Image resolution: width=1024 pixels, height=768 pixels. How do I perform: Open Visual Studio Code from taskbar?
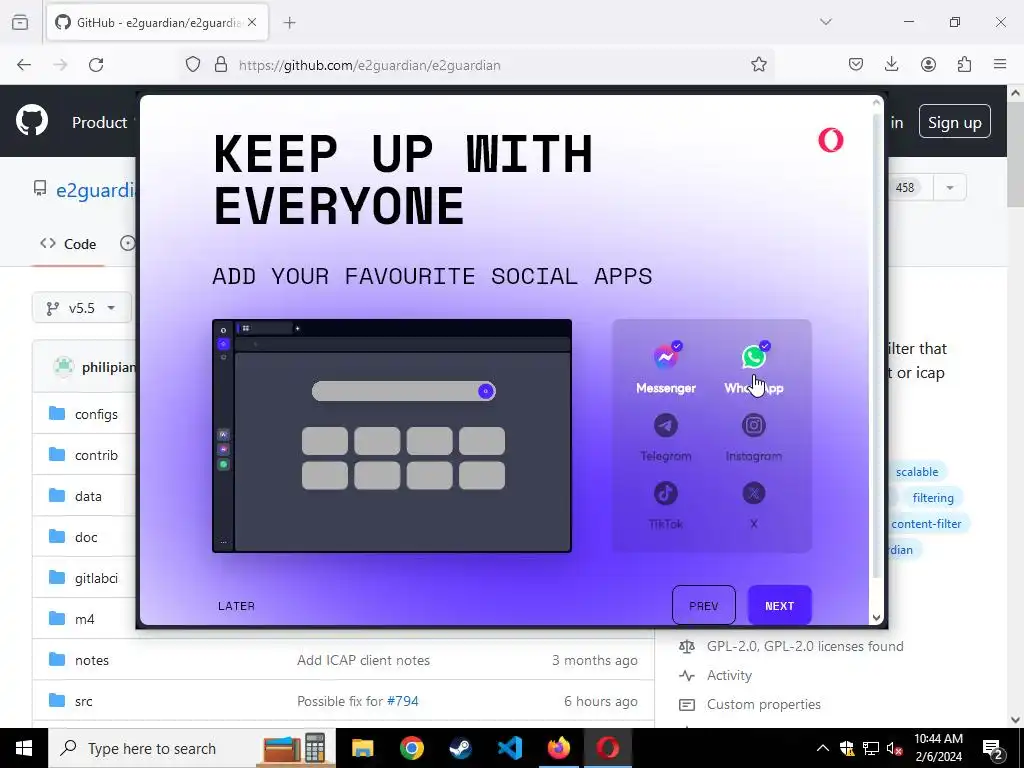(x=509, y=748)
